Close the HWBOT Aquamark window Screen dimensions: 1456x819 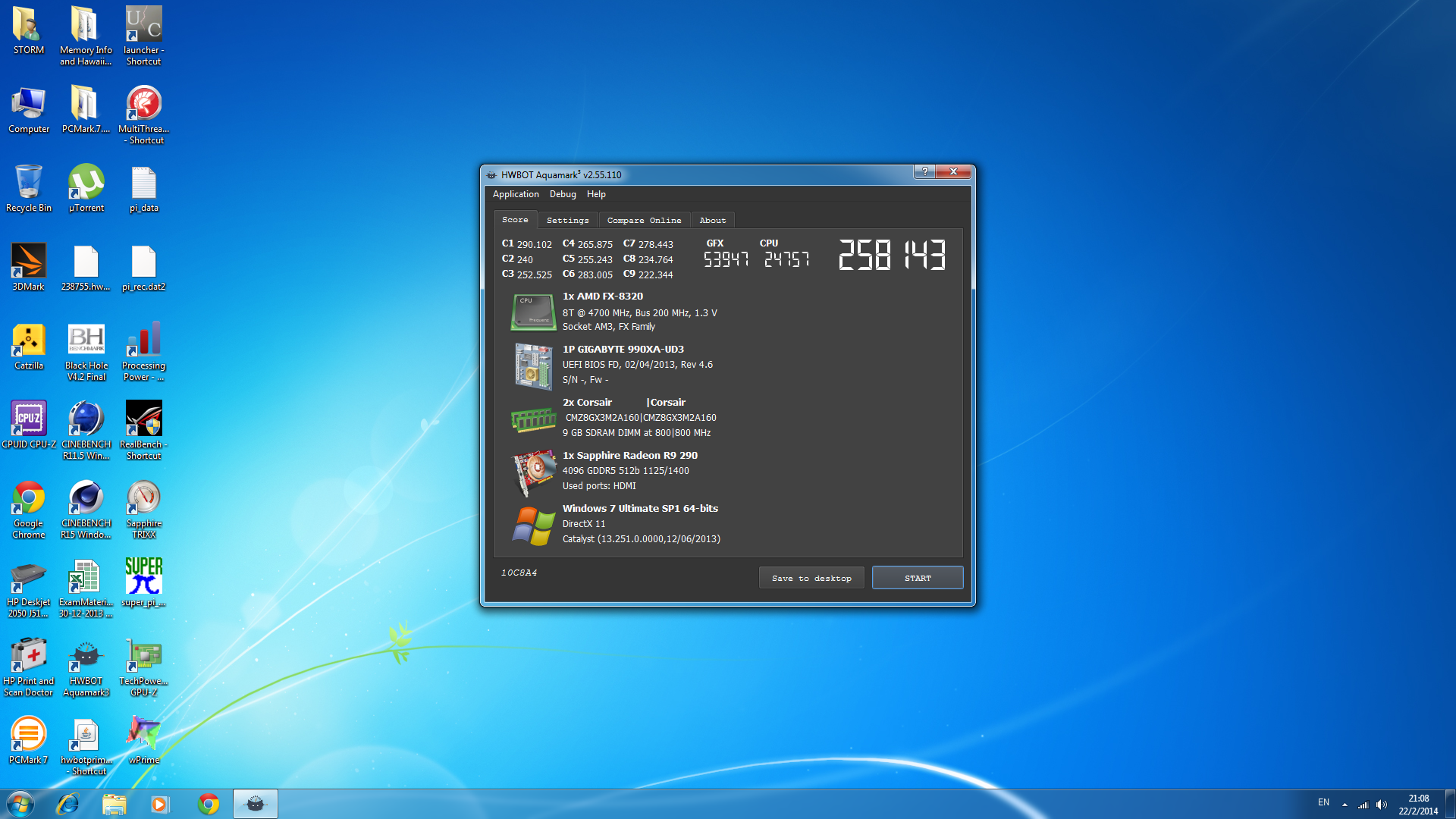pyautogui.click(x=953, y=171)
